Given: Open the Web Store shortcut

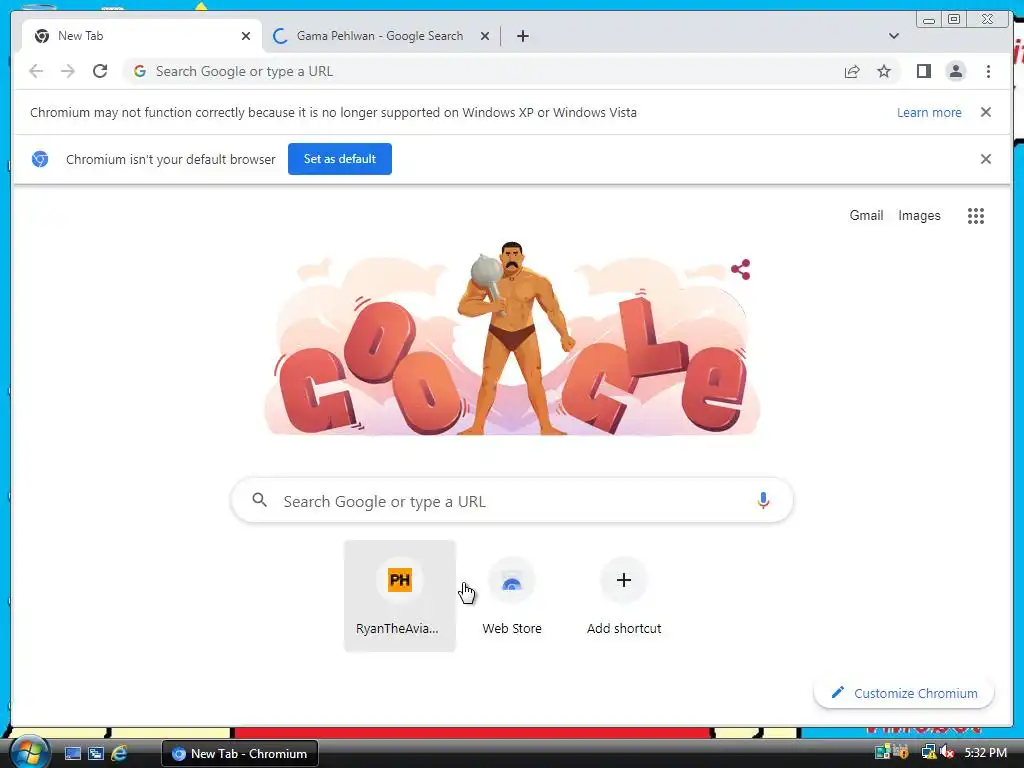Looking at the screenshot, I should 512,596.
